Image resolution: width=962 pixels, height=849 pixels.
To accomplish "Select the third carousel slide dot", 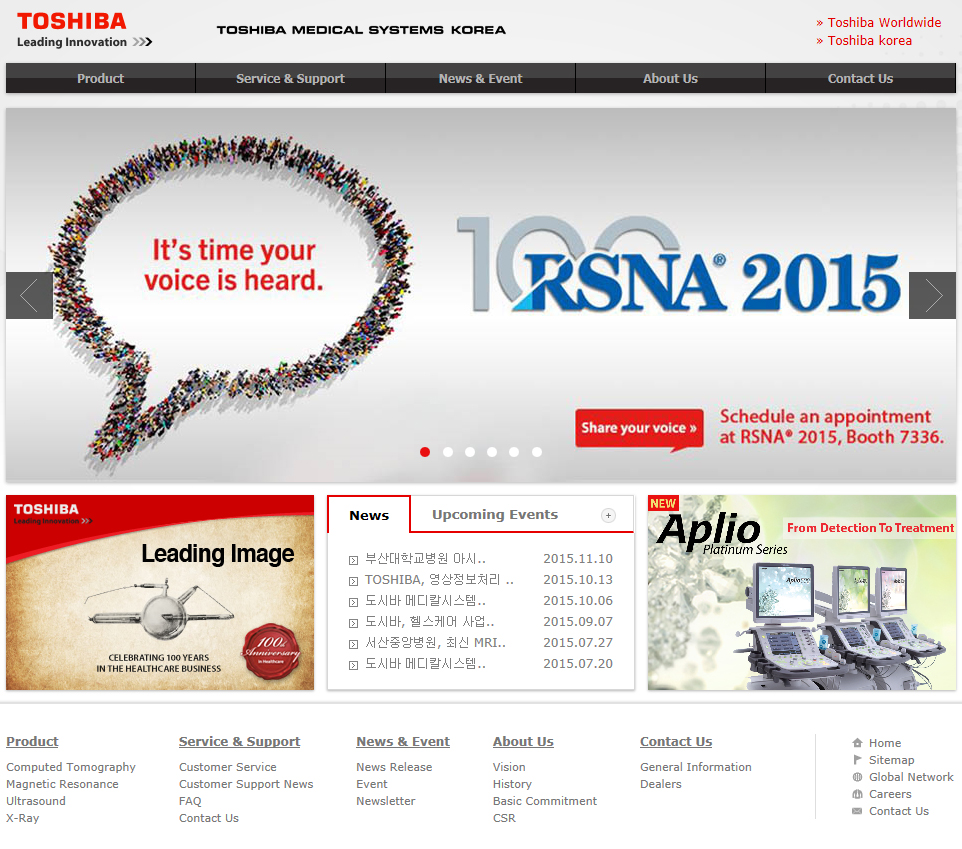I will 470,452.
